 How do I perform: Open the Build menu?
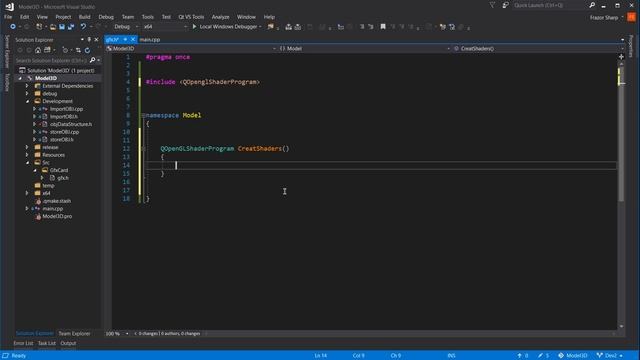(84, 17)
